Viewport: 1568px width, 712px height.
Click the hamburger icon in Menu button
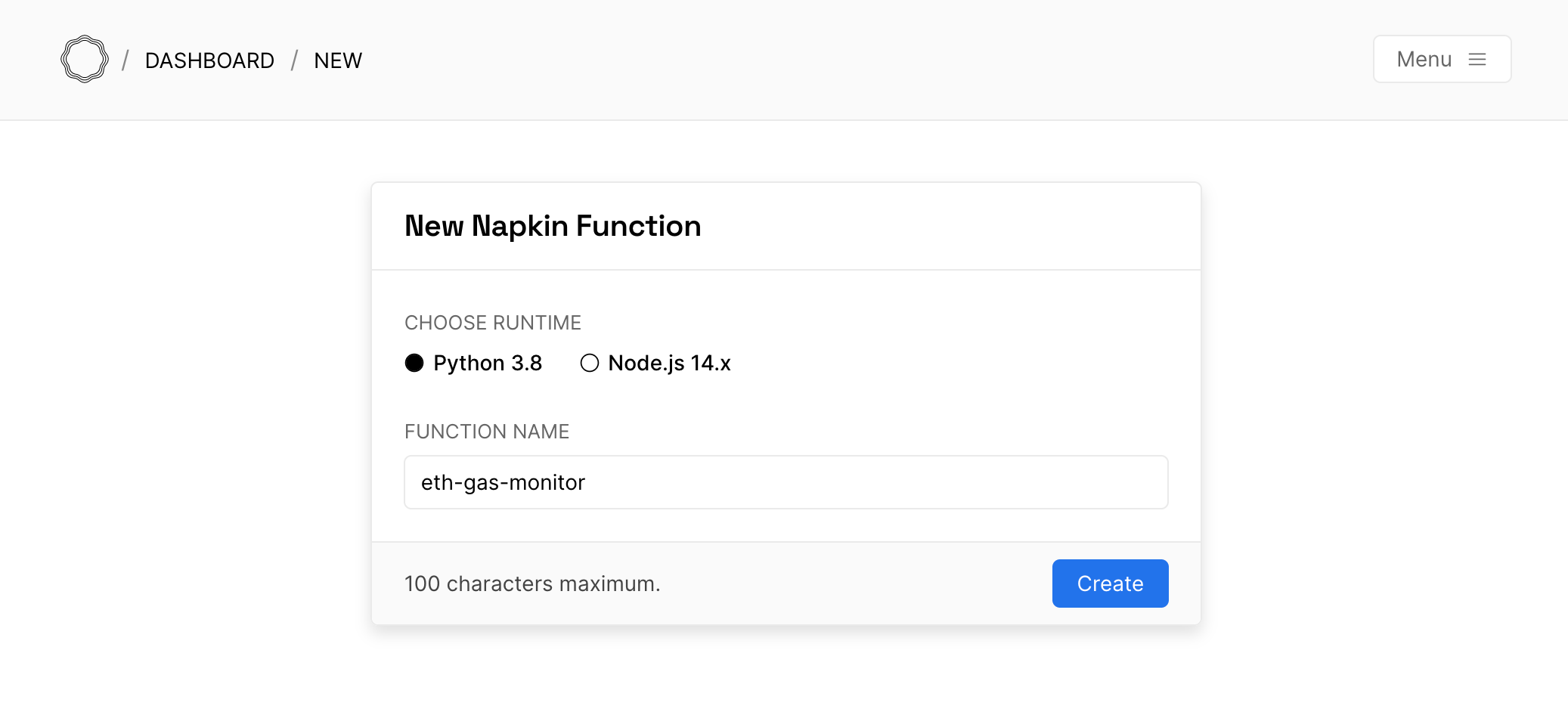click(1477, 60)
